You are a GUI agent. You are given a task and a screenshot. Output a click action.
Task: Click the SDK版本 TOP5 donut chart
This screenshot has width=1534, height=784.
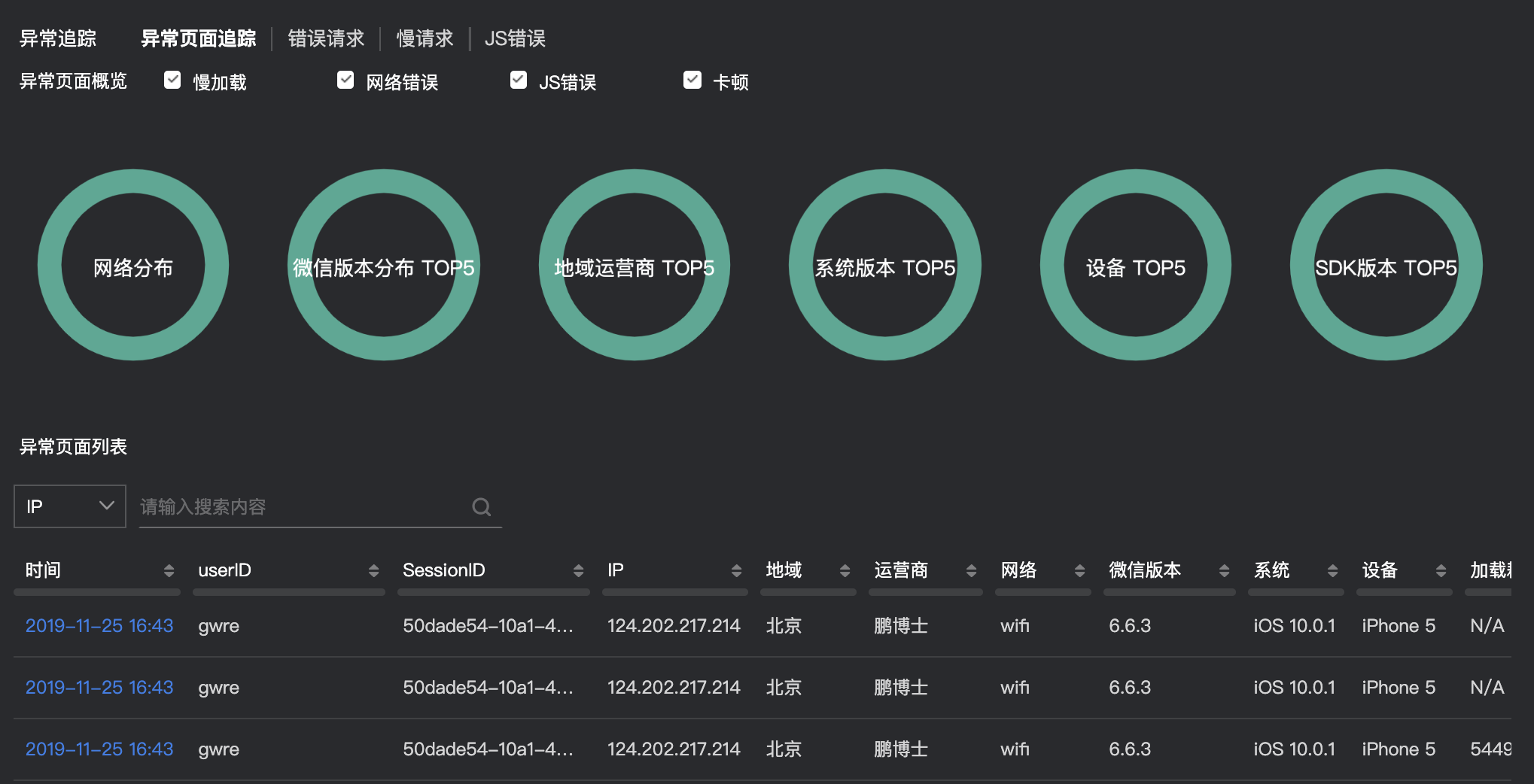[x=1386, y=265]
